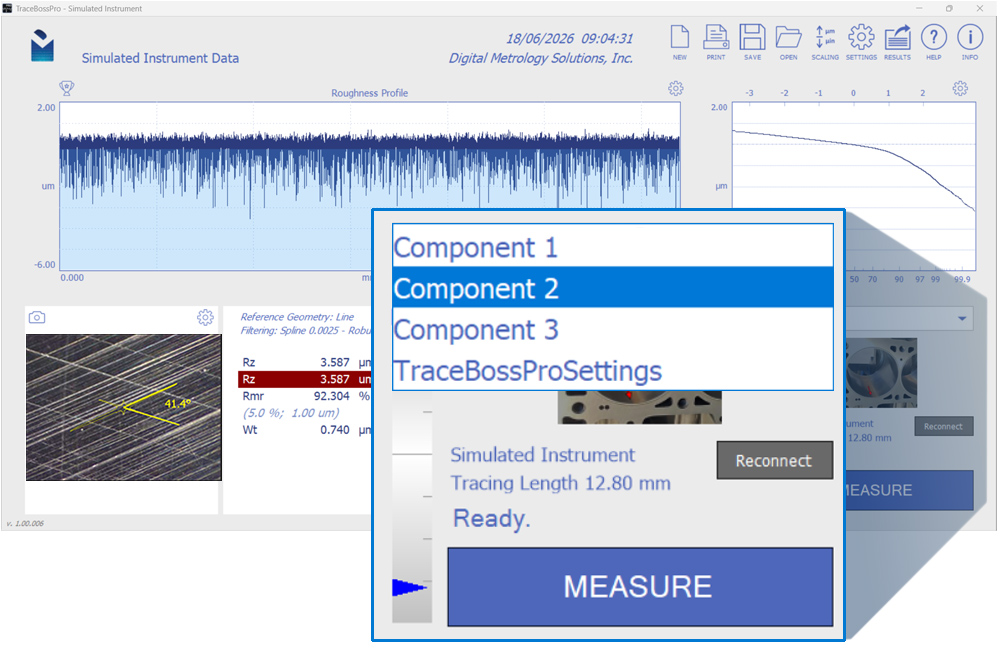Click the Reference Geometry: Line text

point(297,317)
